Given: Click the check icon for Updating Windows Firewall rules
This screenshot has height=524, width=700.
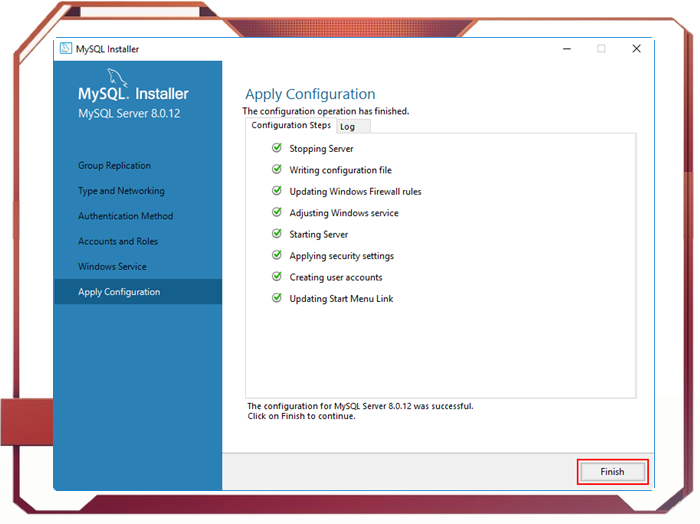Looking at the screenshot, I should 276,191.
